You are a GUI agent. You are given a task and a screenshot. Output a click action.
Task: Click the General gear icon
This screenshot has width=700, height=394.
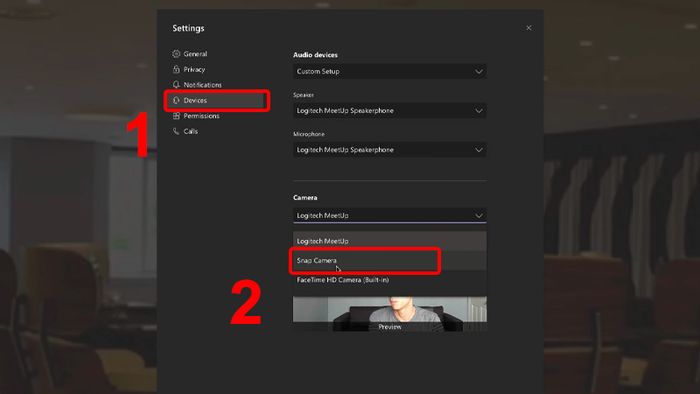click(x=176, y=54)
